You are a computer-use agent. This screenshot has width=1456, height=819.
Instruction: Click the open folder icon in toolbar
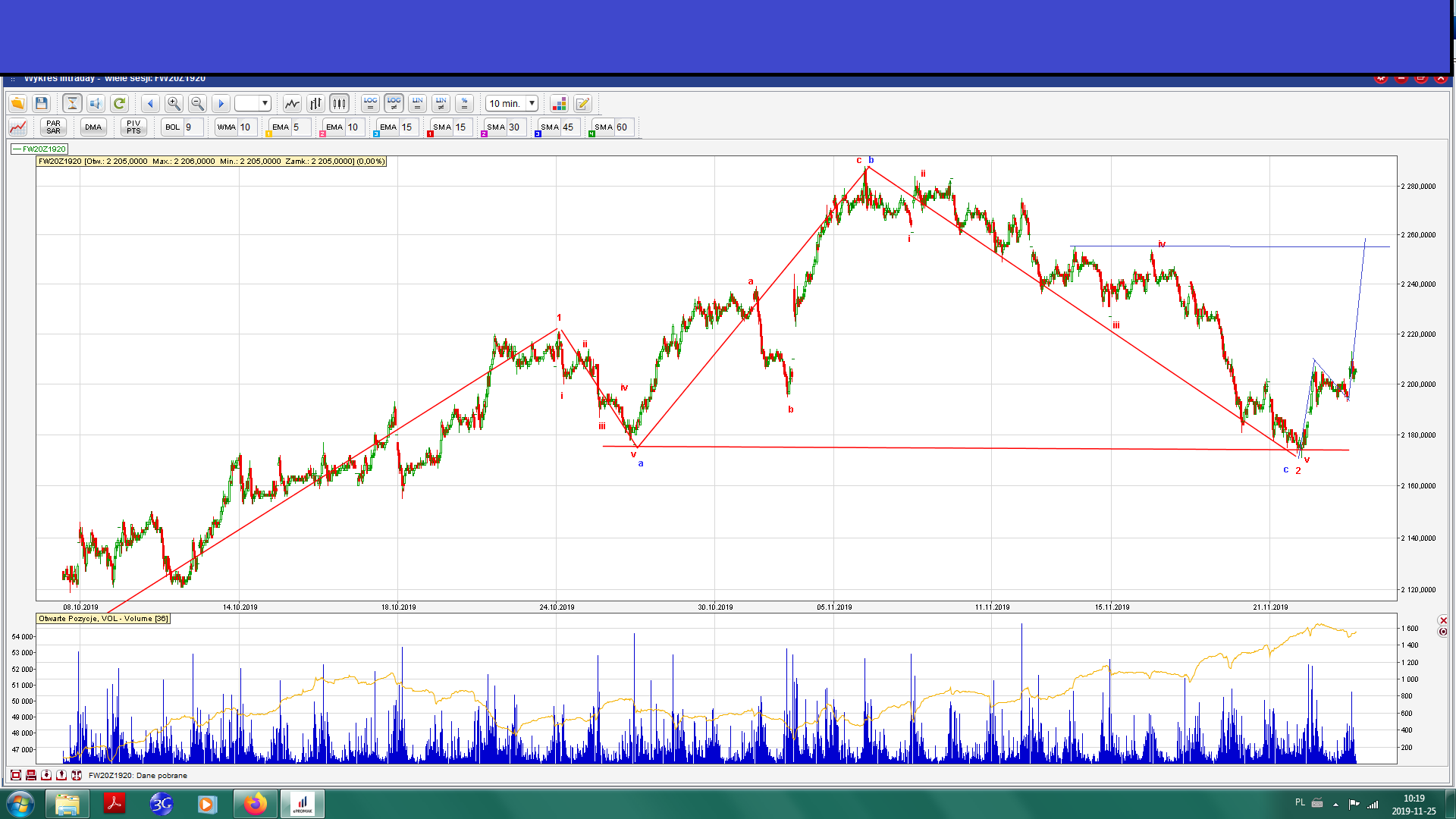(17, 103)
